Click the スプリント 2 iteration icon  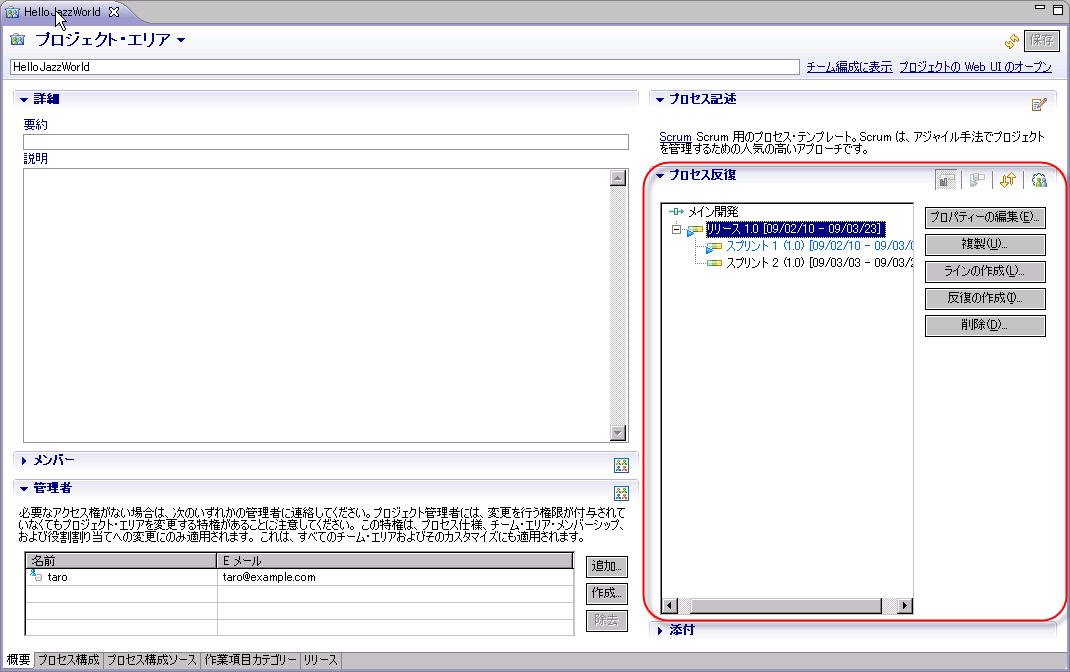714,263
